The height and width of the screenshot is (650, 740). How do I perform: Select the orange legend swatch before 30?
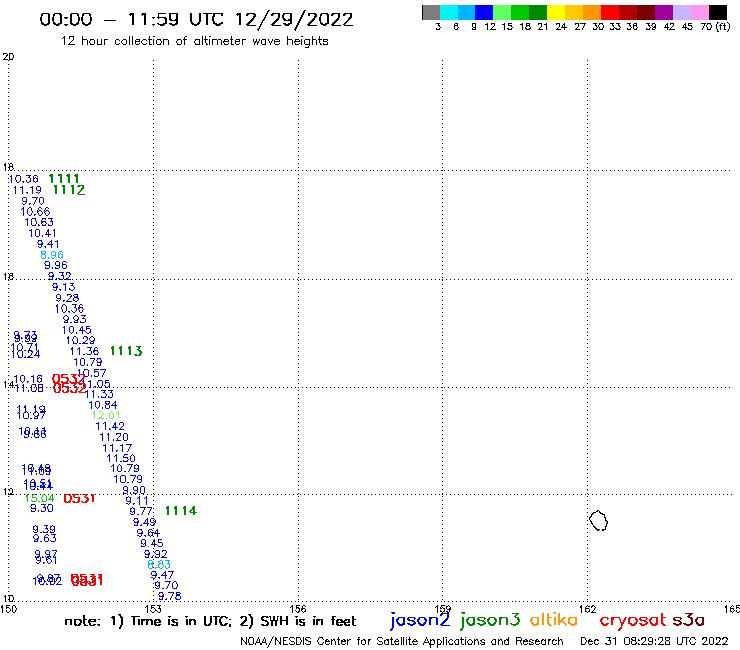coord(592,12)
